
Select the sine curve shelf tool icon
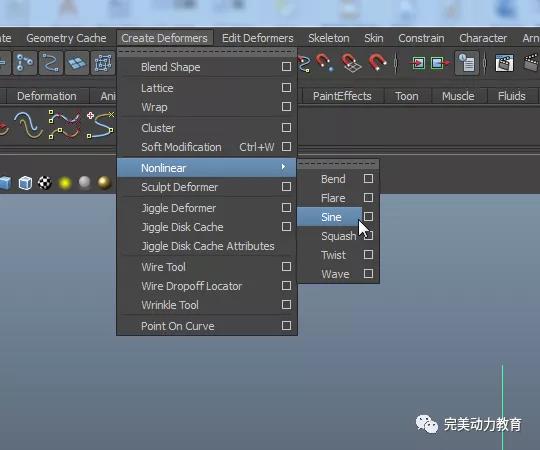28,125
